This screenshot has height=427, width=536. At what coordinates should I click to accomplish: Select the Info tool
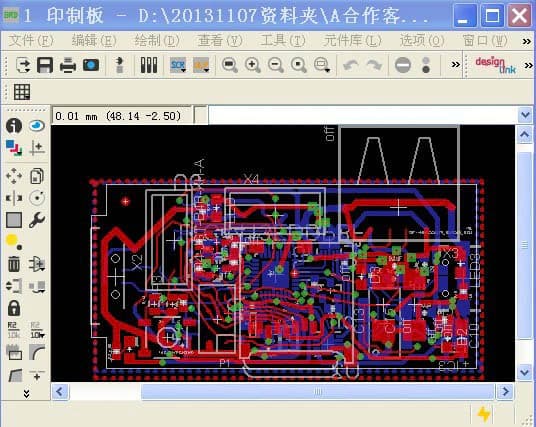pyautogui.click(x=14, y=126)
